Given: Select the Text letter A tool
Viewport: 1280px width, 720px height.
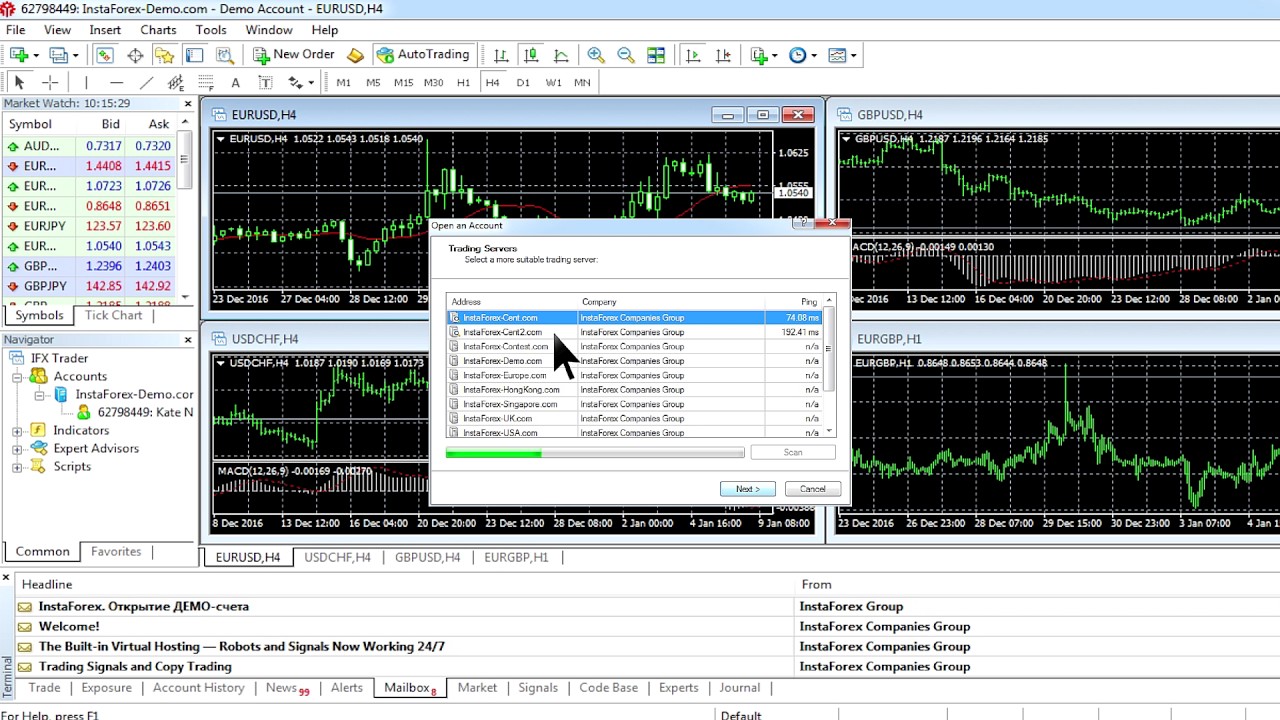Looking at the screenshot, I should pyautogui.click(x=235, y=82).
